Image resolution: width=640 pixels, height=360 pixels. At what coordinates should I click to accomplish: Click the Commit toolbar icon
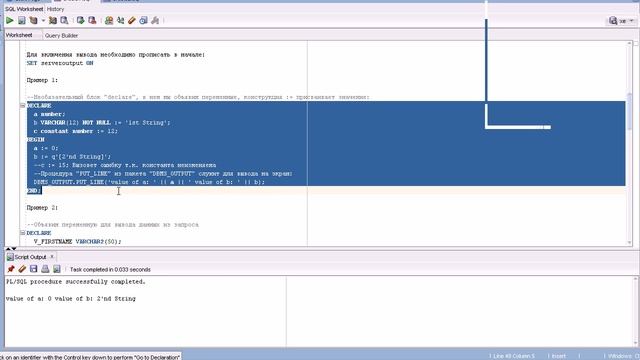(80, 20)
